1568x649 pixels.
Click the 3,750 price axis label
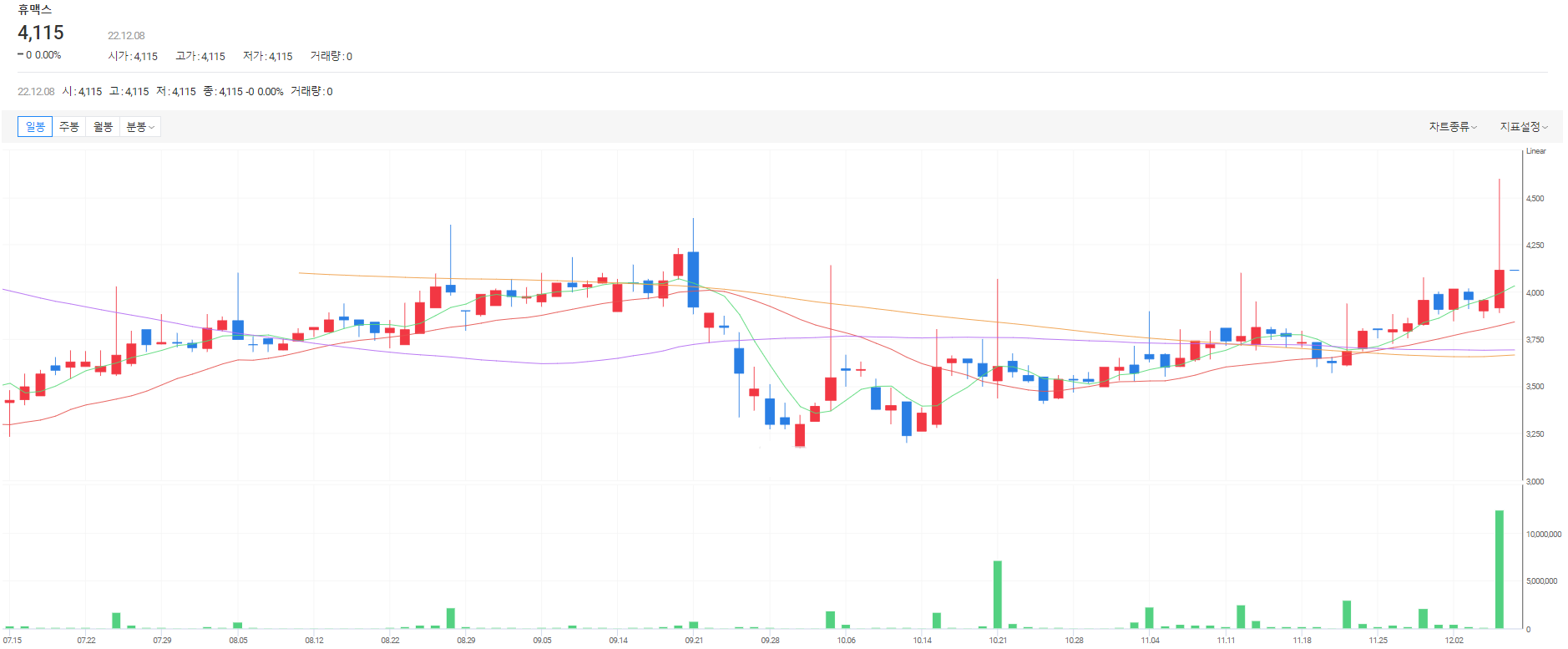coord(1535,340)
